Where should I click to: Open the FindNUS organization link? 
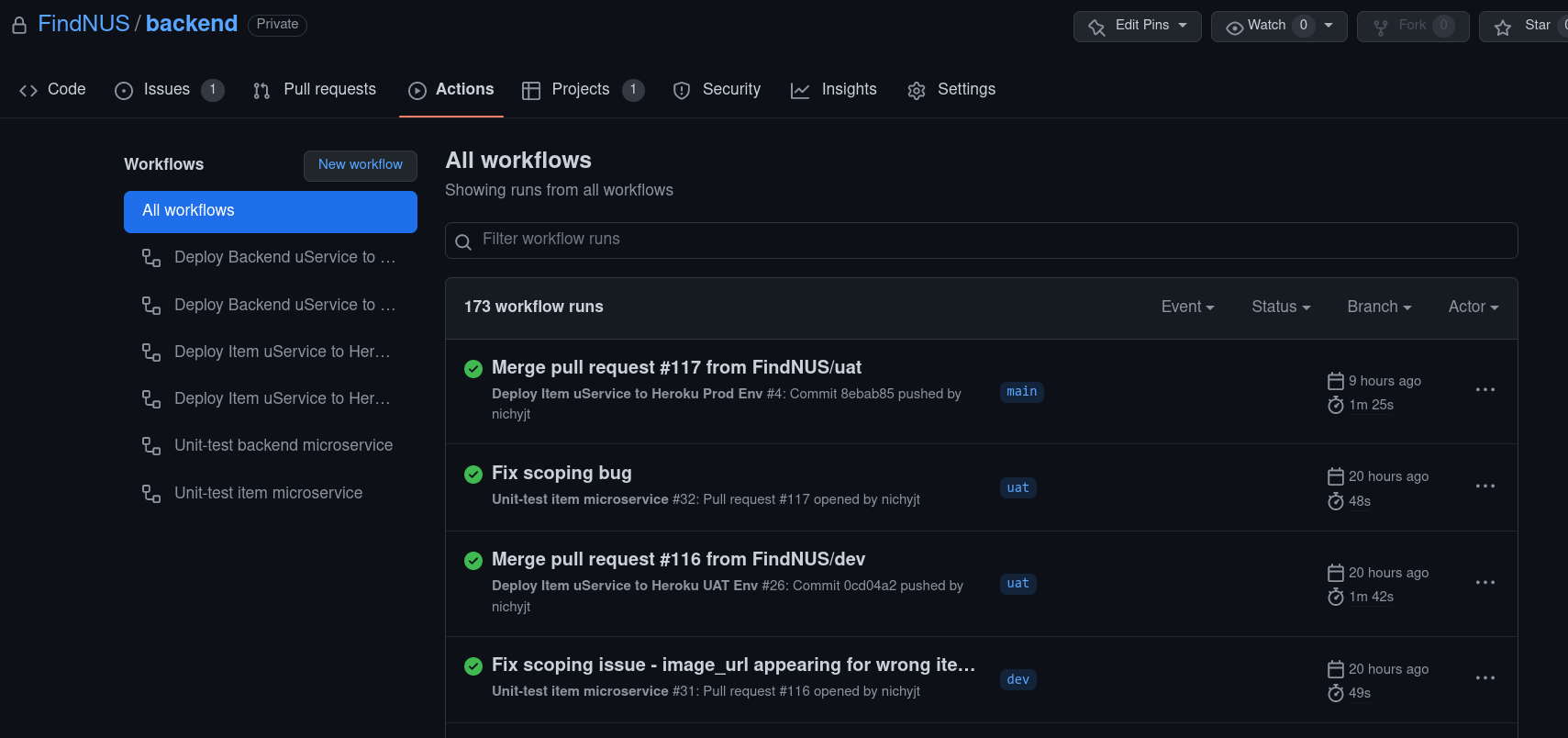coord(83,24)
